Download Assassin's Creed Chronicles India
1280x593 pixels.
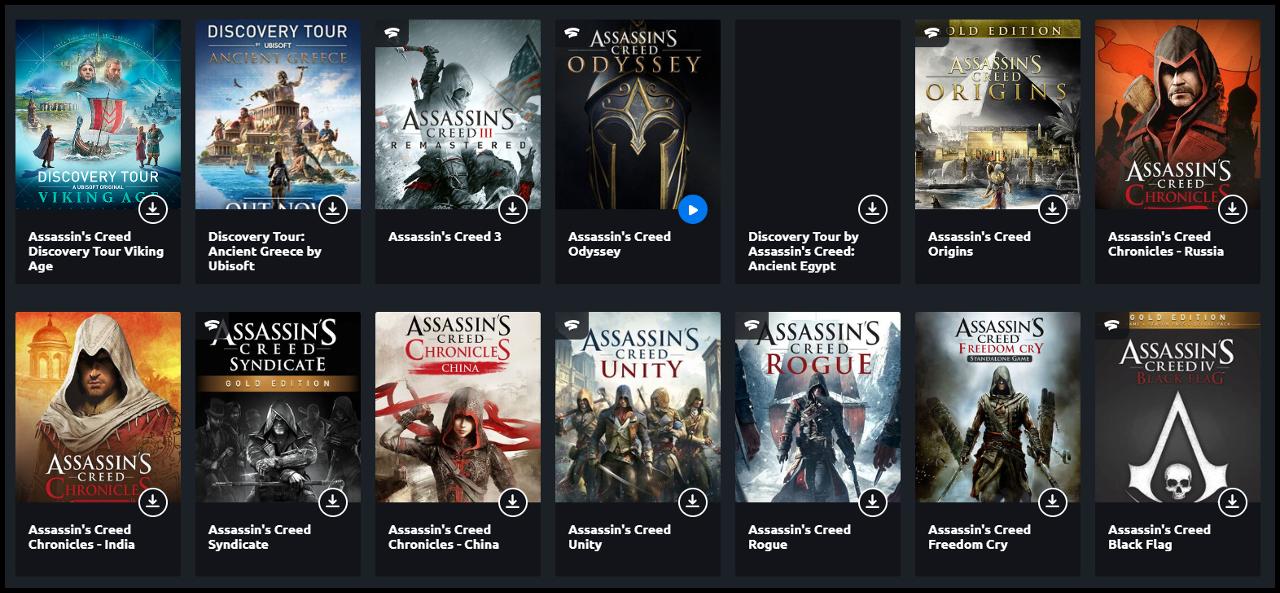click(153, 502)
